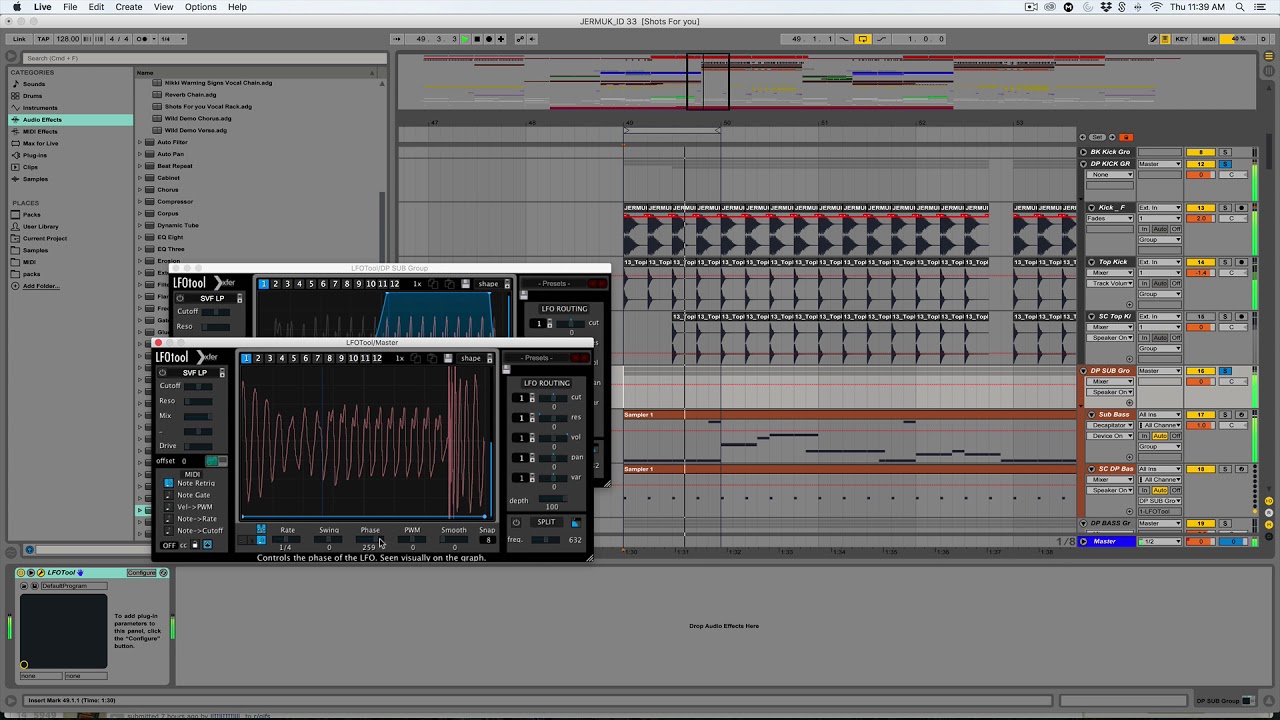
Task: Select Instruments category in browser
Action: 40,108
